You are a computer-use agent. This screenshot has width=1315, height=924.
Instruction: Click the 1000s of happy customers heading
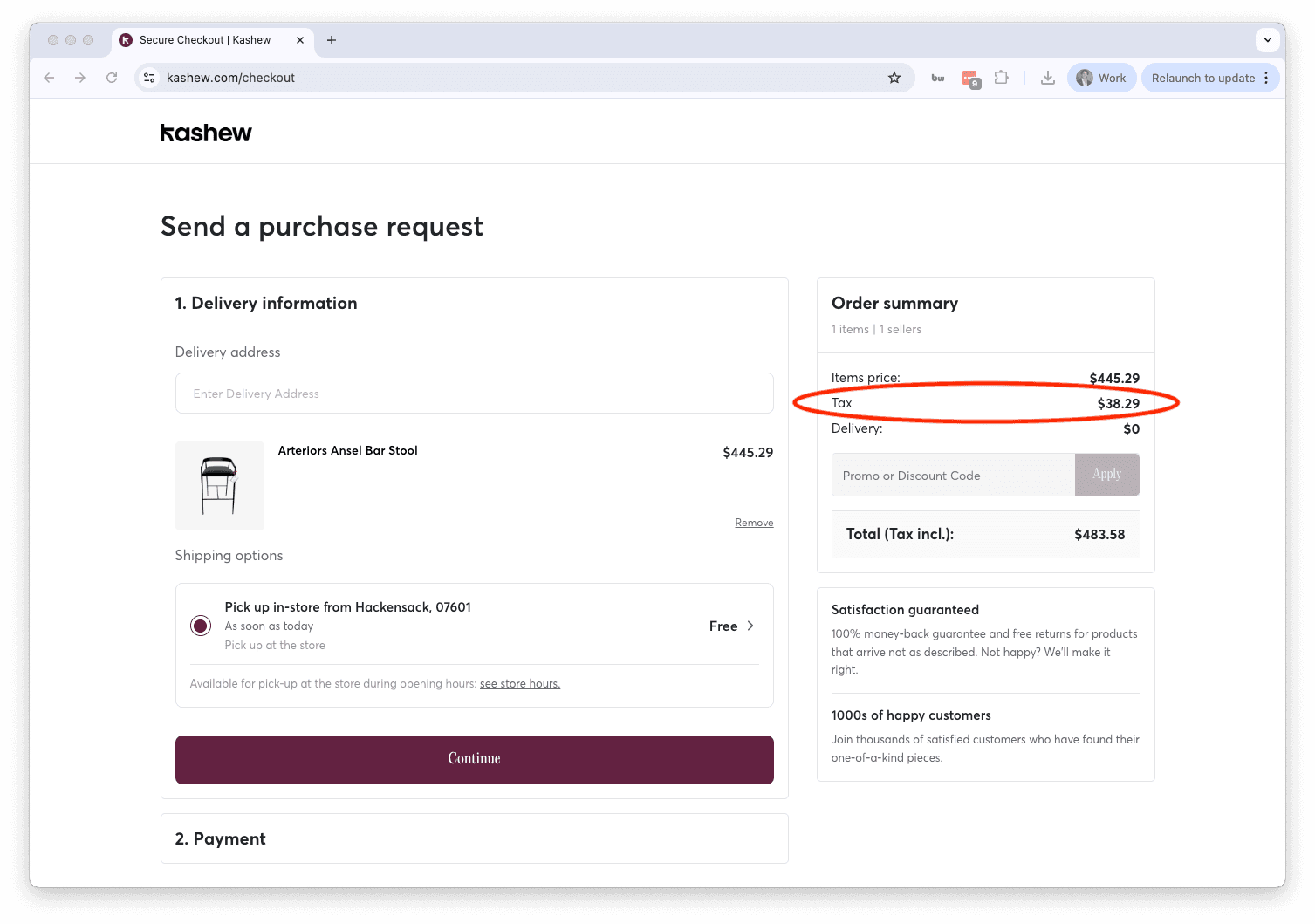click(x=911, y=715)
